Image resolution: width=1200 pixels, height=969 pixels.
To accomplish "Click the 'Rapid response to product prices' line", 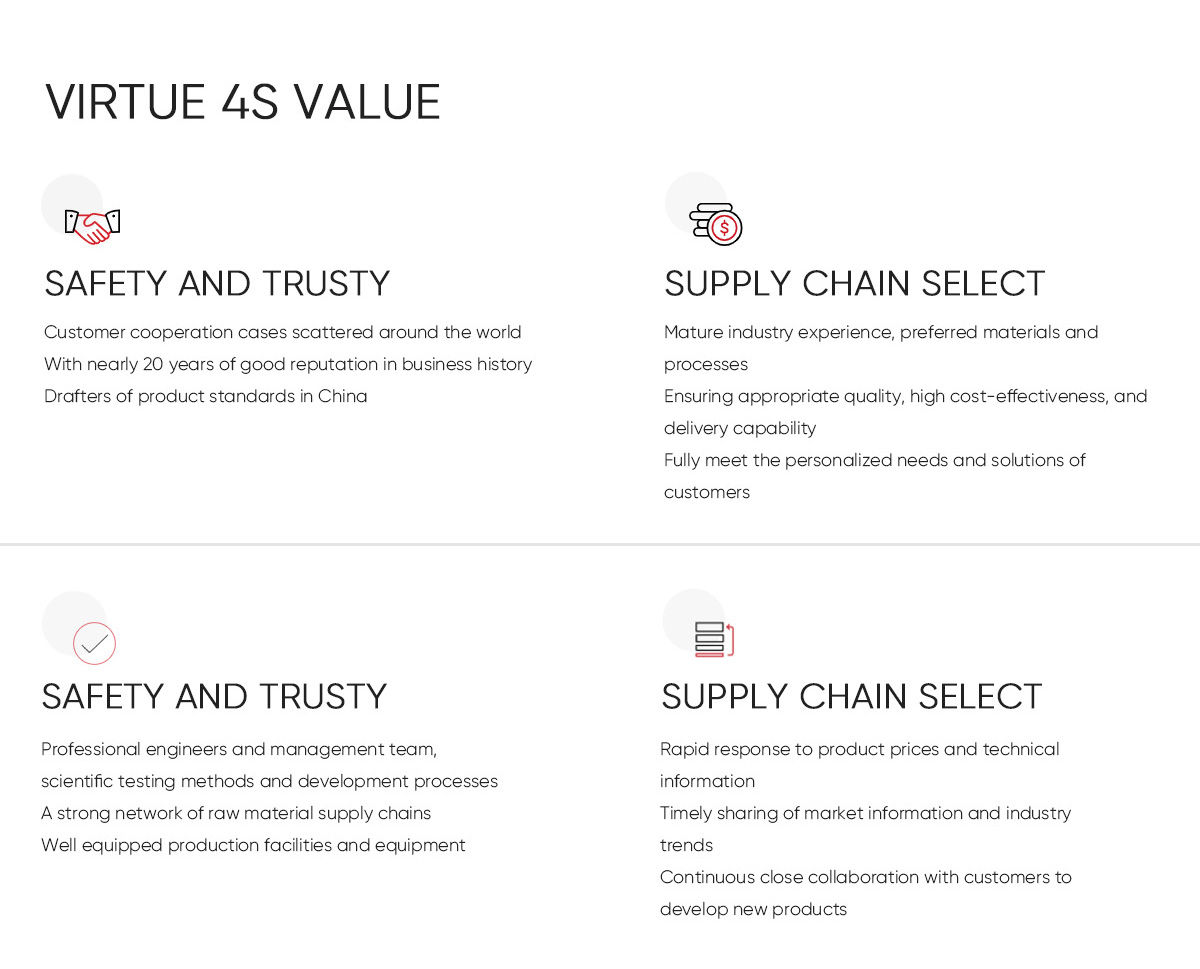I will pos(859,749).
